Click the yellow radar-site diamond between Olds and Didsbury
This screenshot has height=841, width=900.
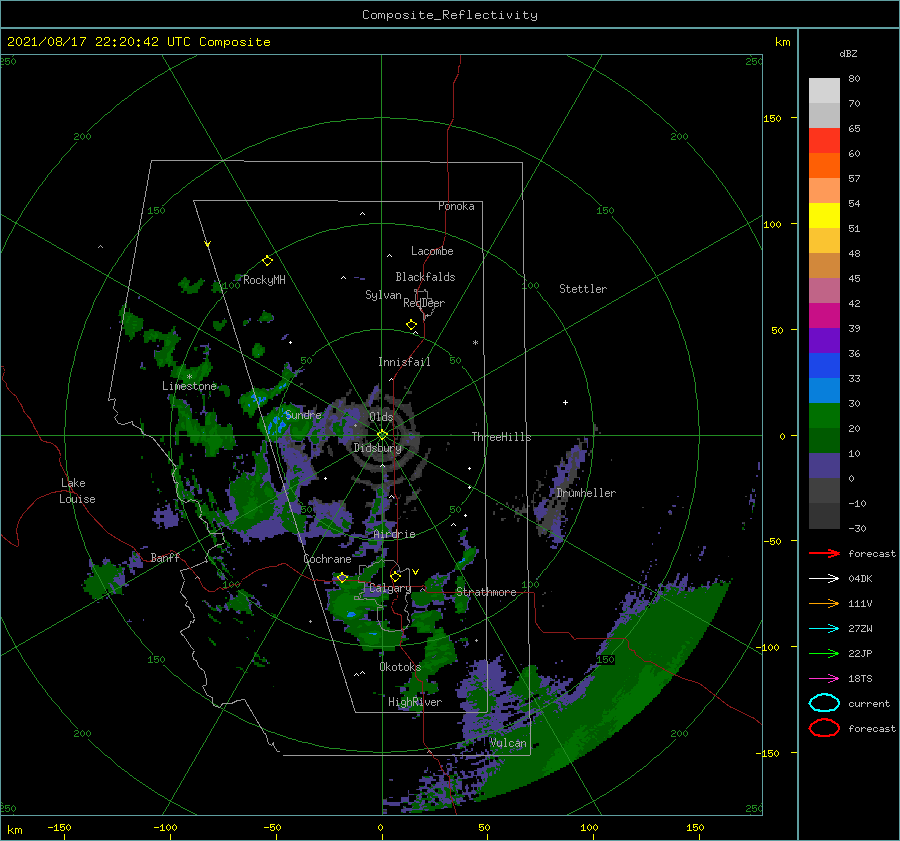(382, 435)
